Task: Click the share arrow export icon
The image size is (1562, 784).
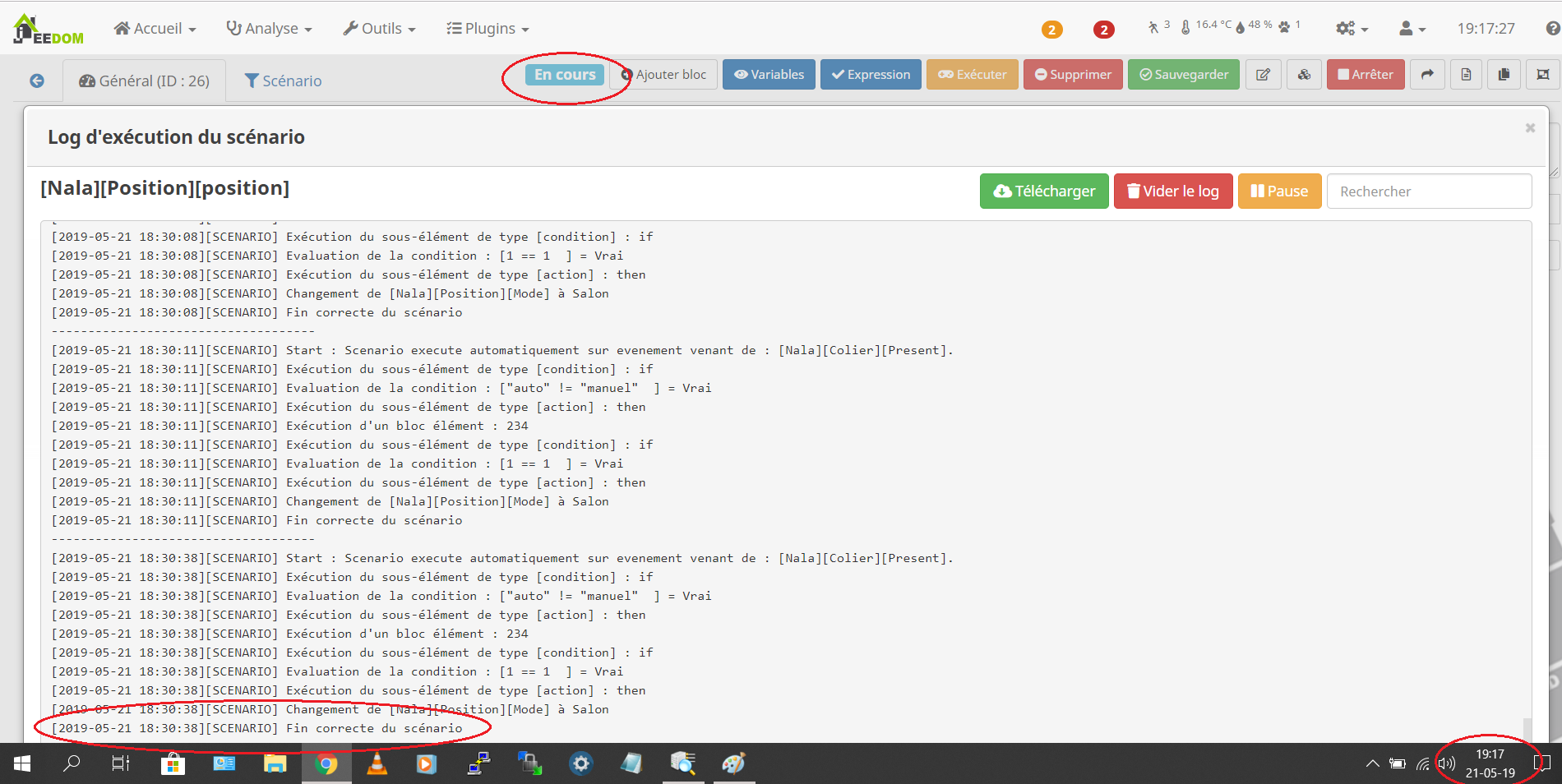Action: click(x=1427, y=75)
